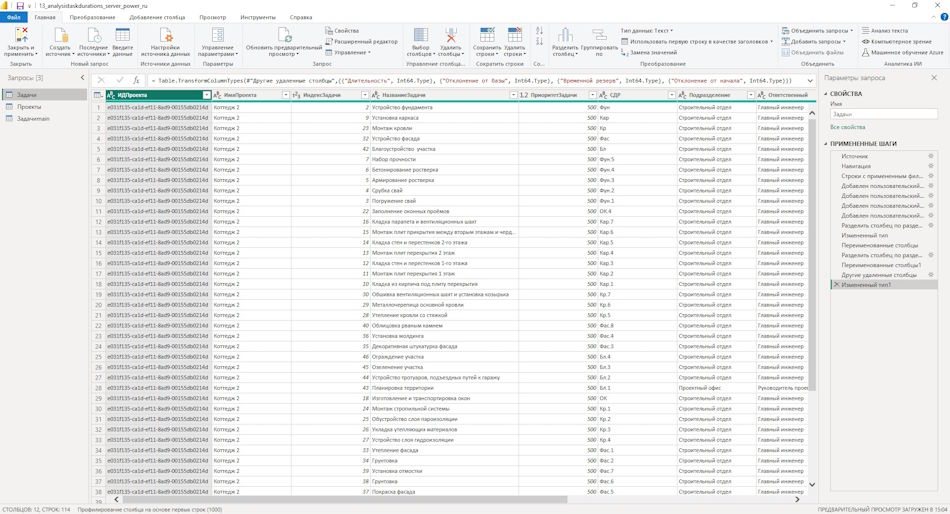This screenshot has height=514, width=950.
Task: Open settings gear for Источник step
Action: 931,156
